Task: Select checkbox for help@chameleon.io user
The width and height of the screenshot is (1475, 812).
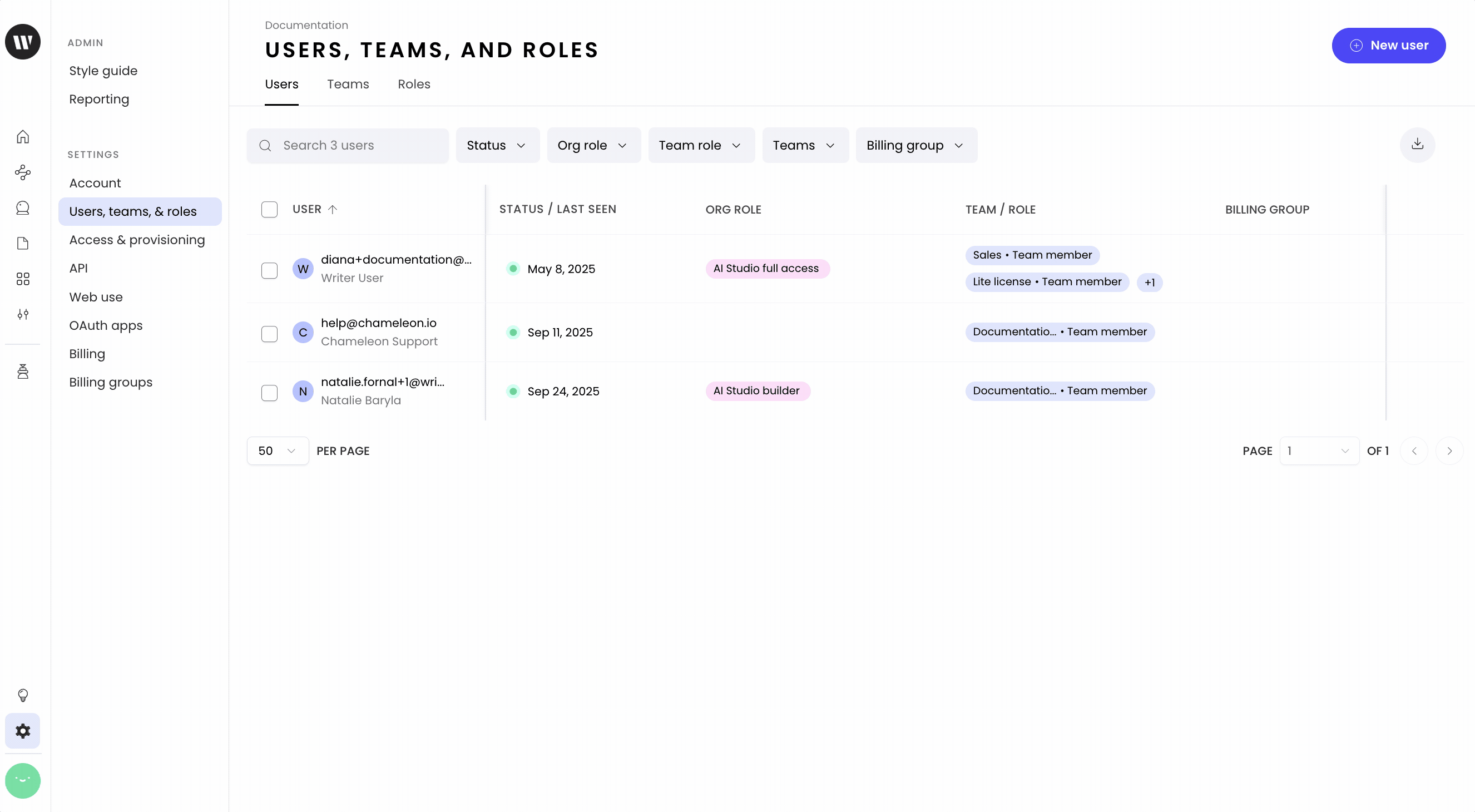Action: click(269, 334)
